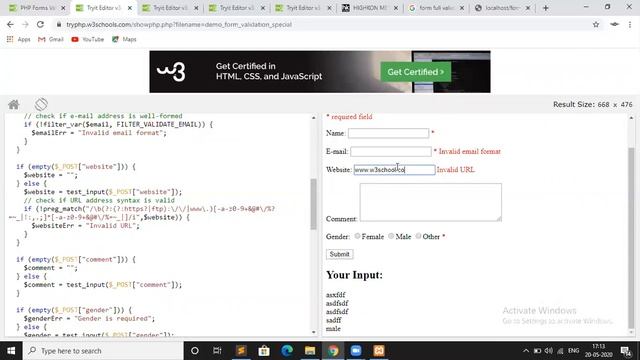Click the ENG language indicator
The image size is (640, 360).
[573, 351]
